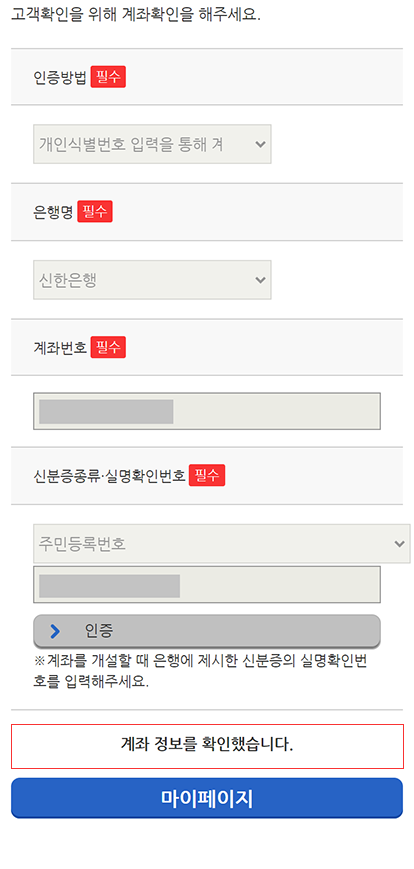Click the arrow on the 개인식별번호 입력 dropdown

260,144
